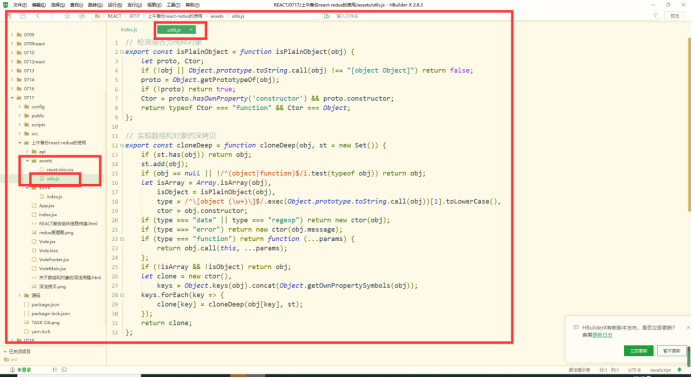Image resolution: width=692 pixels, height=378 pixels.
Task: Collapse the assets folder
Action: pyautogui.click(x=27, y=161)
